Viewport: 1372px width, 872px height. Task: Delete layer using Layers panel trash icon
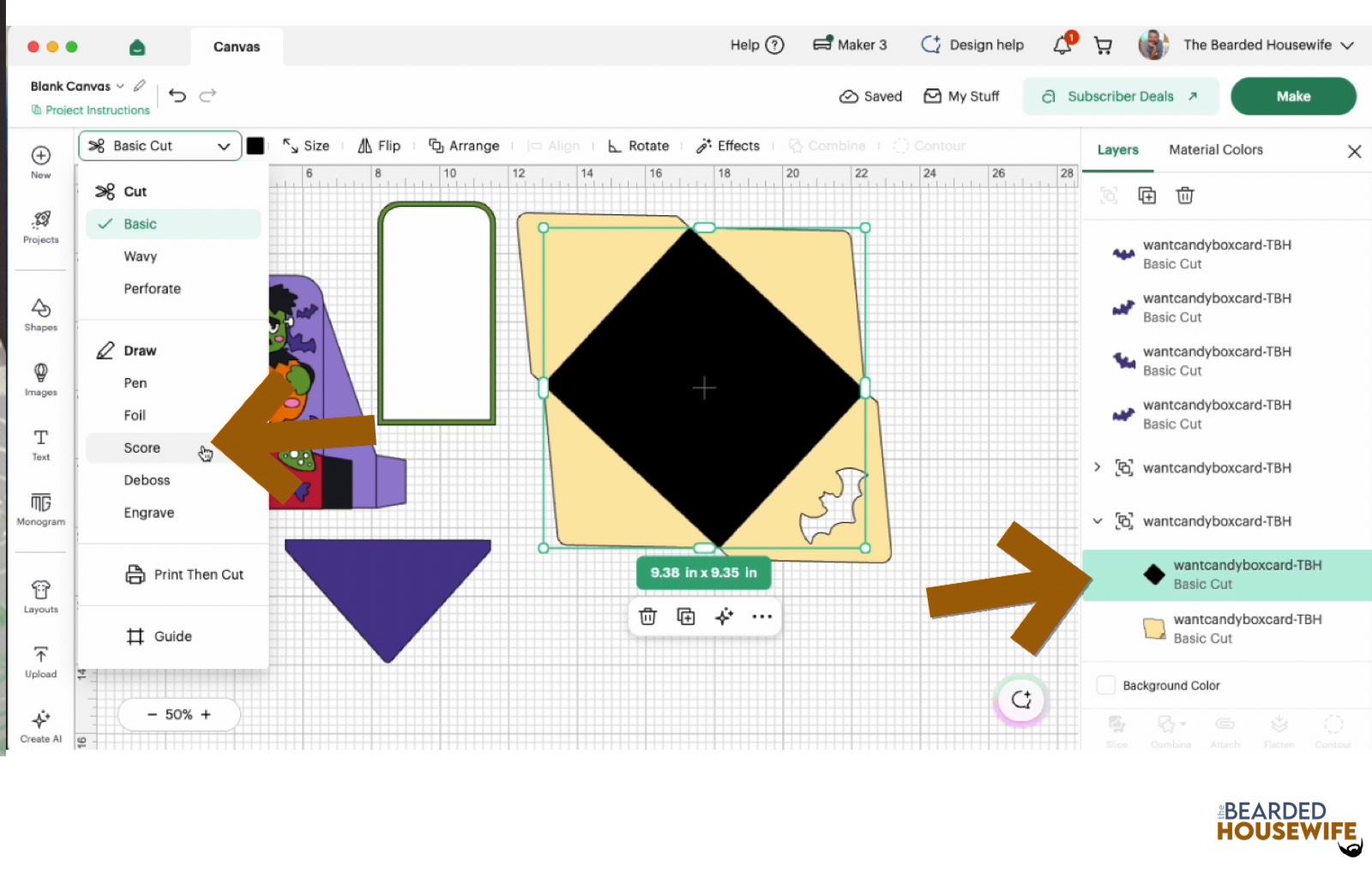(1185, 195)
